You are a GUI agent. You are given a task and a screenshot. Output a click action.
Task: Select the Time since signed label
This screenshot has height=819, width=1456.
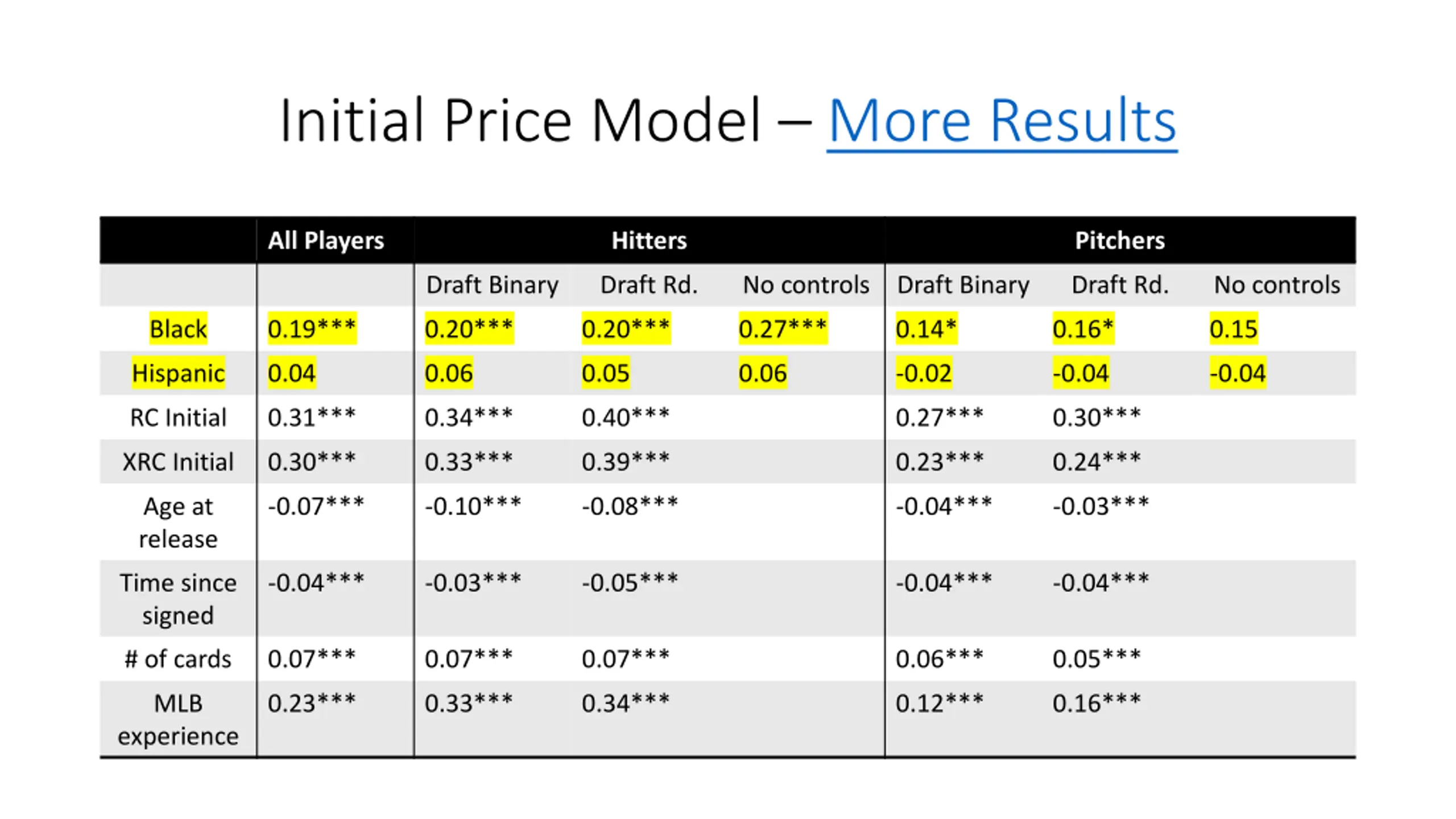178,599
